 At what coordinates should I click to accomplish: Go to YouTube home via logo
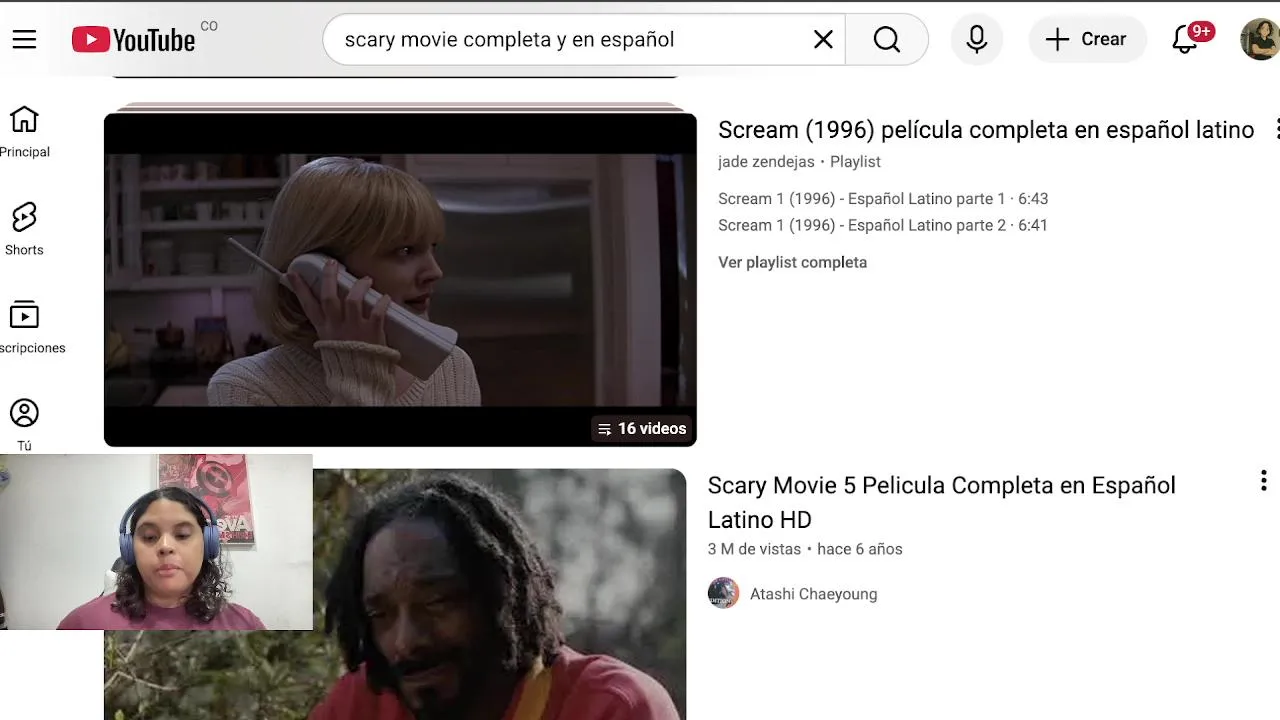tap(133, 39)
